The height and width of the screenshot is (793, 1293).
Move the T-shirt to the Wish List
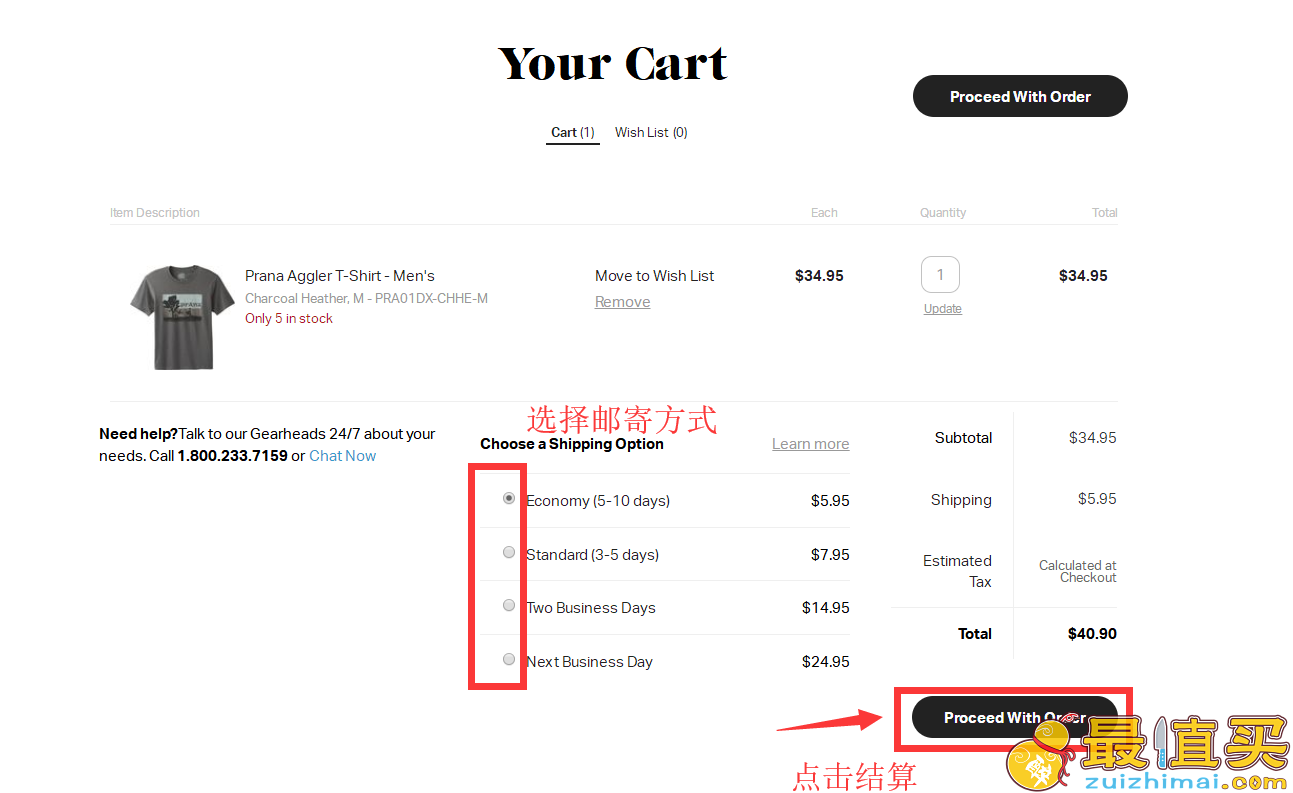655,276
